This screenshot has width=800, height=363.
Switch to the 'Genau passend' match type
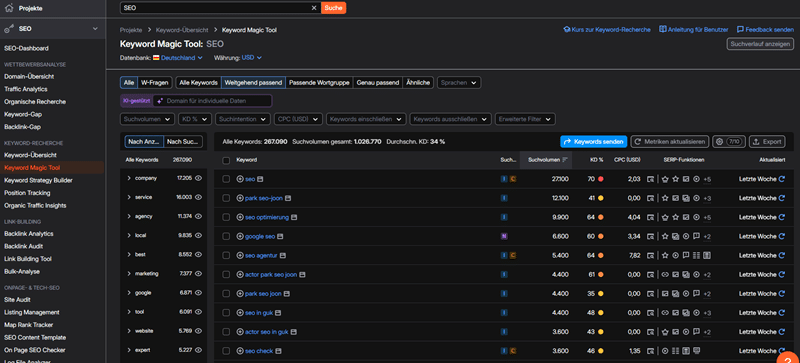point(378,82)
